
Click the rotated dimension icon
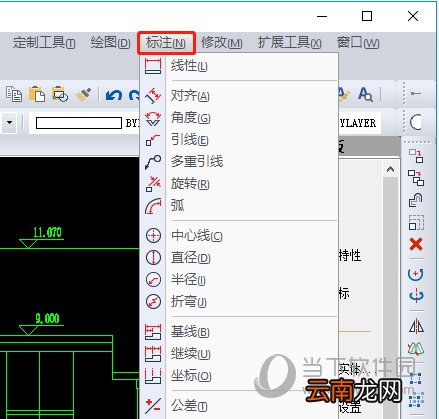[153, 184]
